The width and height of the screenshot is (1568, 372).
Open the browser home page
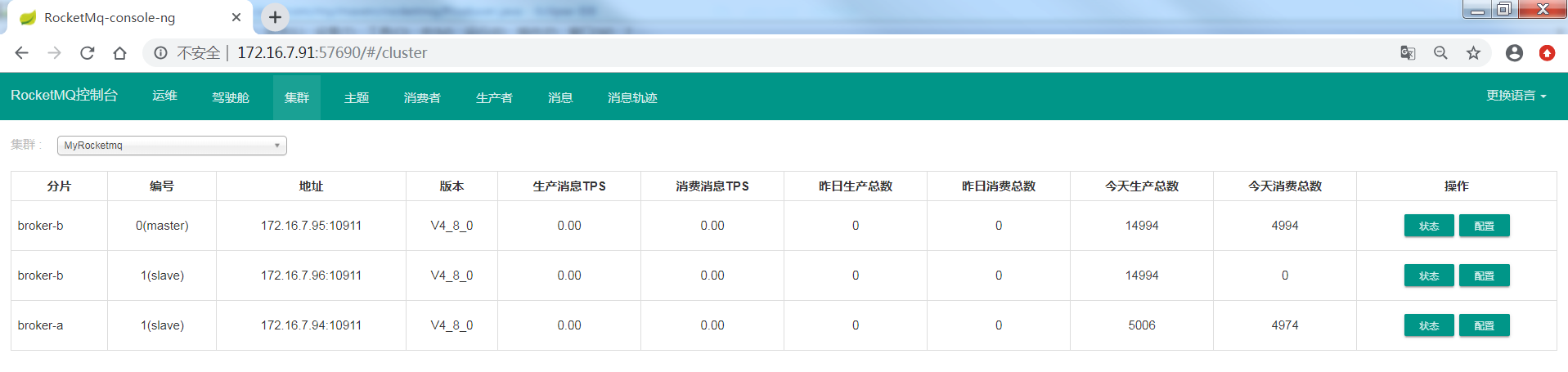point(119,53)
